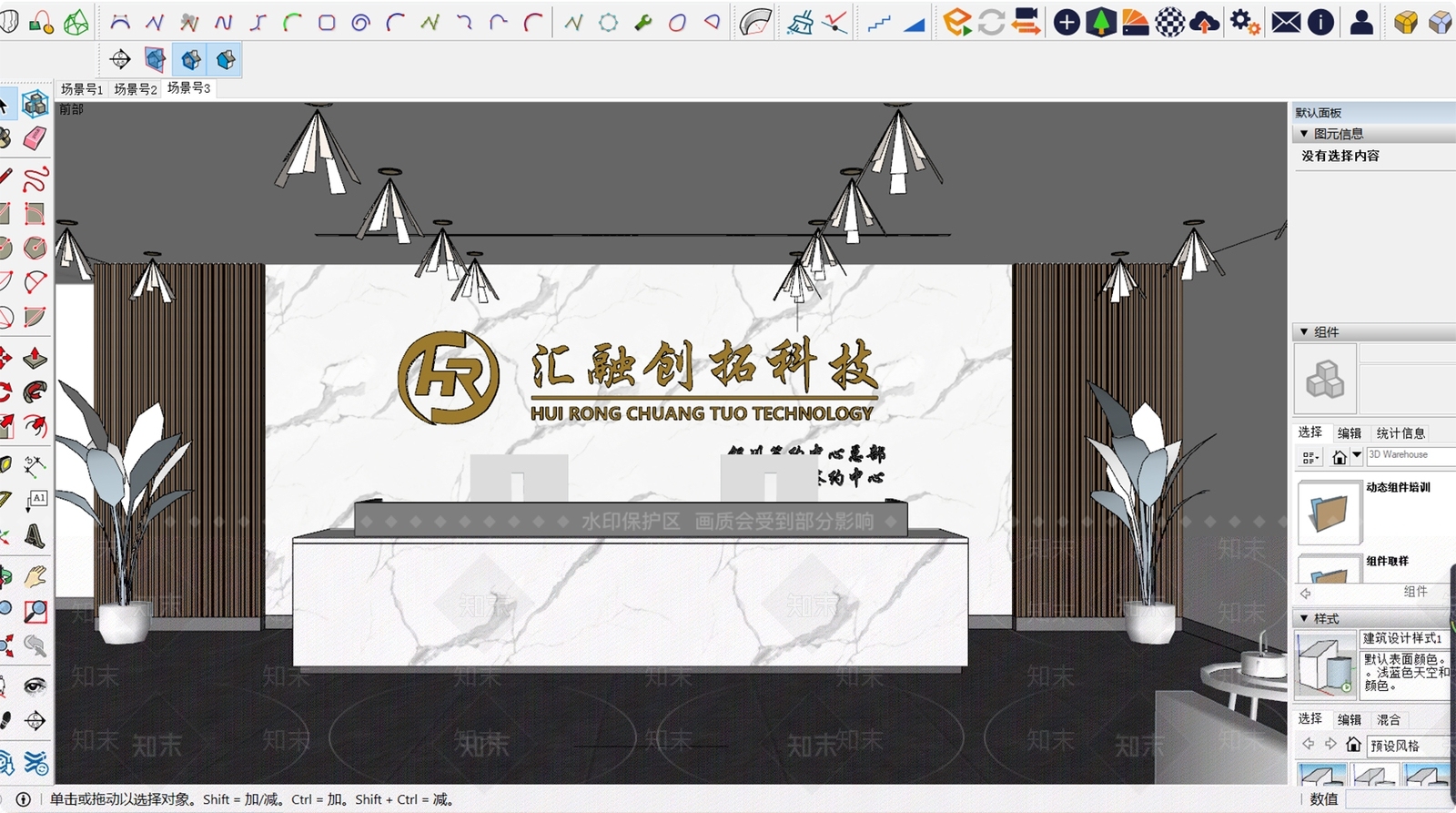Screen dimensions: 1456x813
Task: Pick the hand Pan tool
Action: click(x=35, y=575)
